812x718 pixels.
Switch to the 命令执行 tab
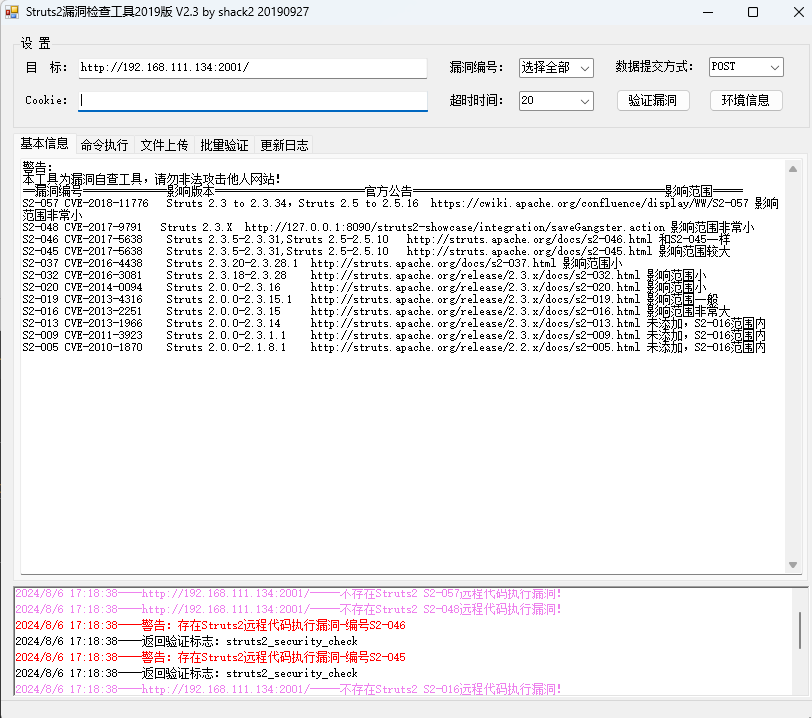pyautogui.click(x=104, y=145)
